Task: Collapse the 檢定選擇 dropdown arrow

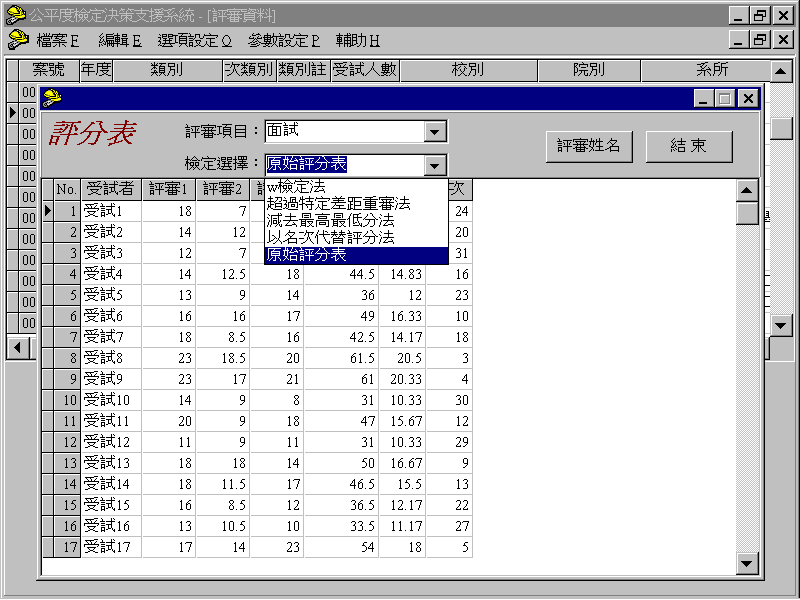Action: tap(434, 165)
